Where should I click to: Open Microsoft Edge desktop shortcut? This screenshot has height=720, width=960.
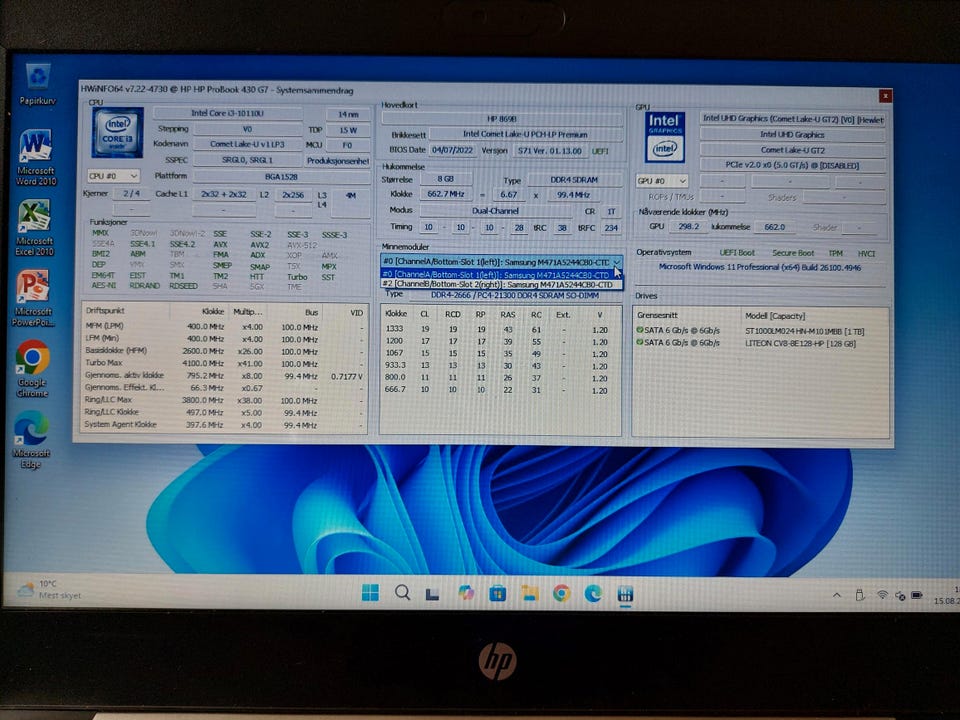pos(31,440)
